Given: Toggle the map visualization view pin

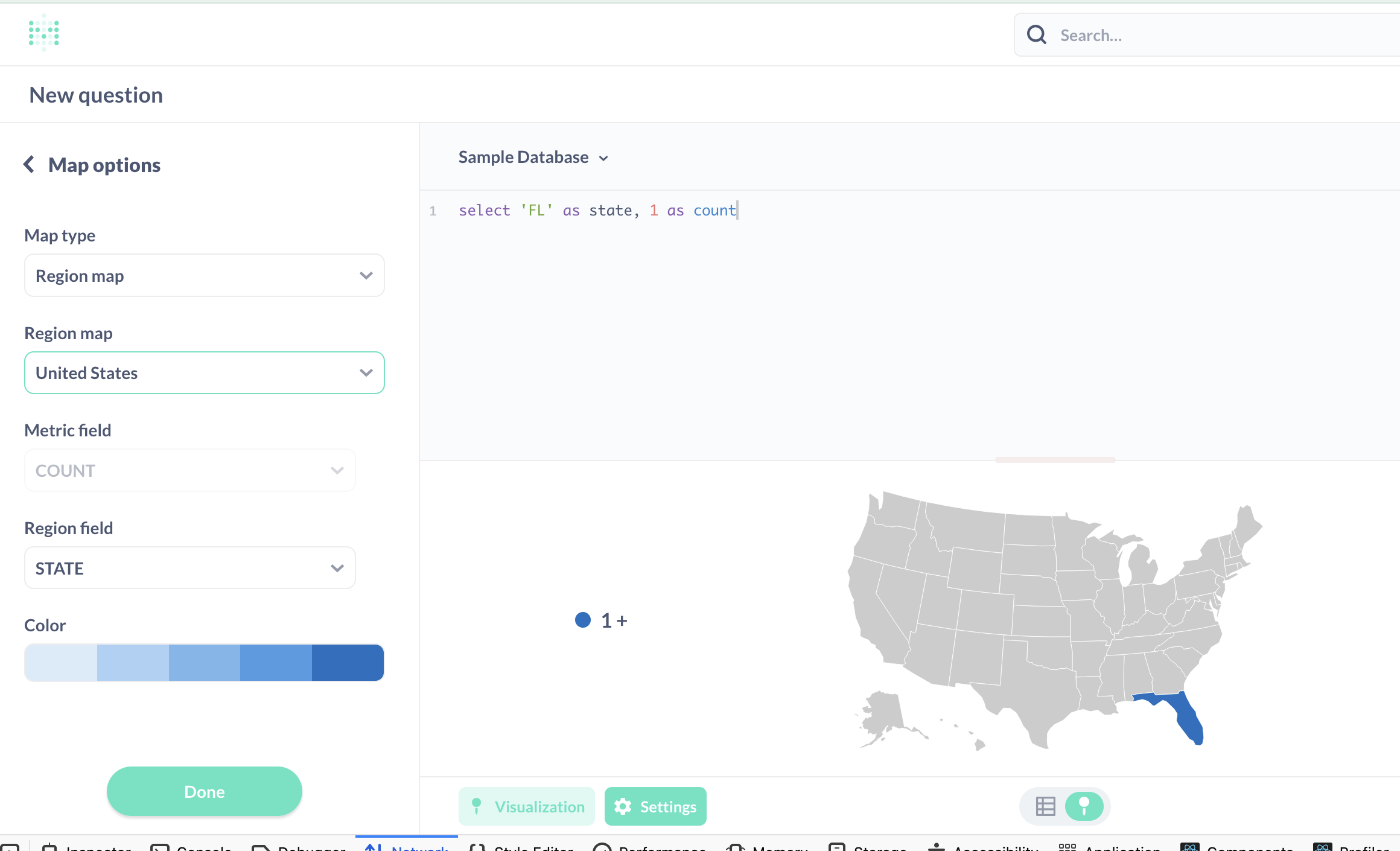Looking at the screenshot, I should [1084, 806].
